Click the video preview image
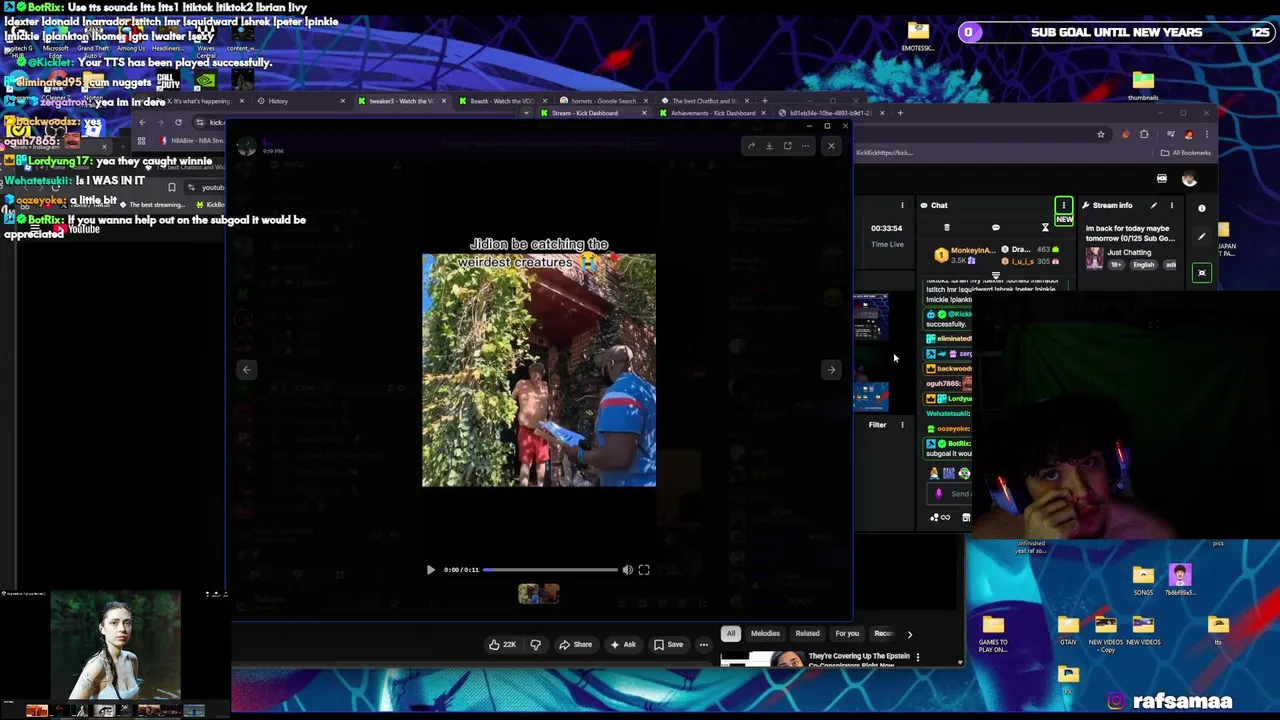 coord(539,370)
